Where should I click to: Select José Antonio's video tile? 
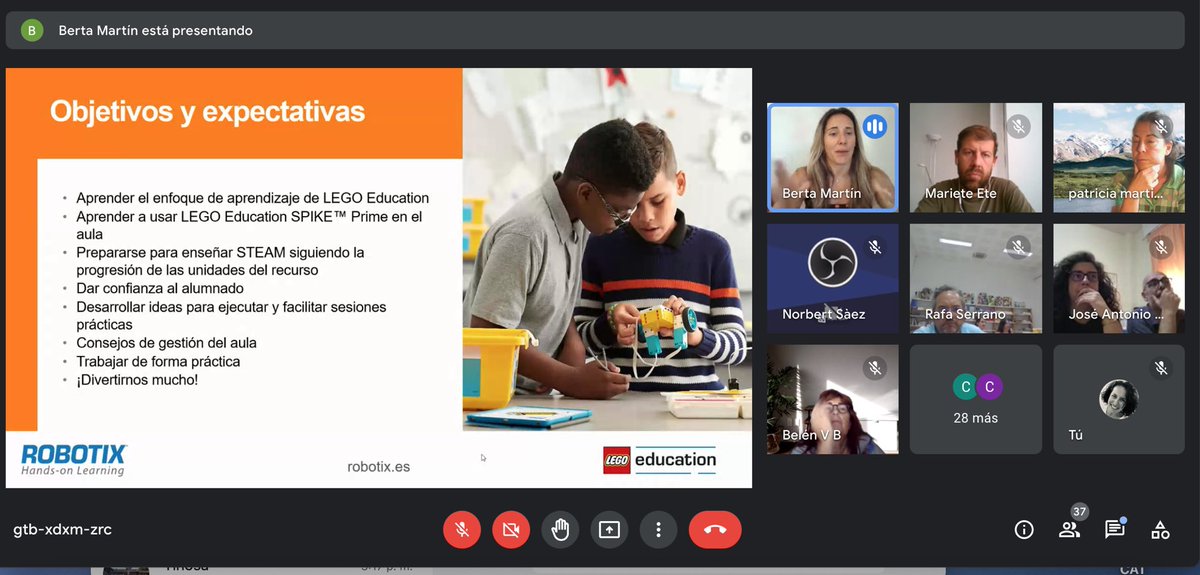point(1119,278)
